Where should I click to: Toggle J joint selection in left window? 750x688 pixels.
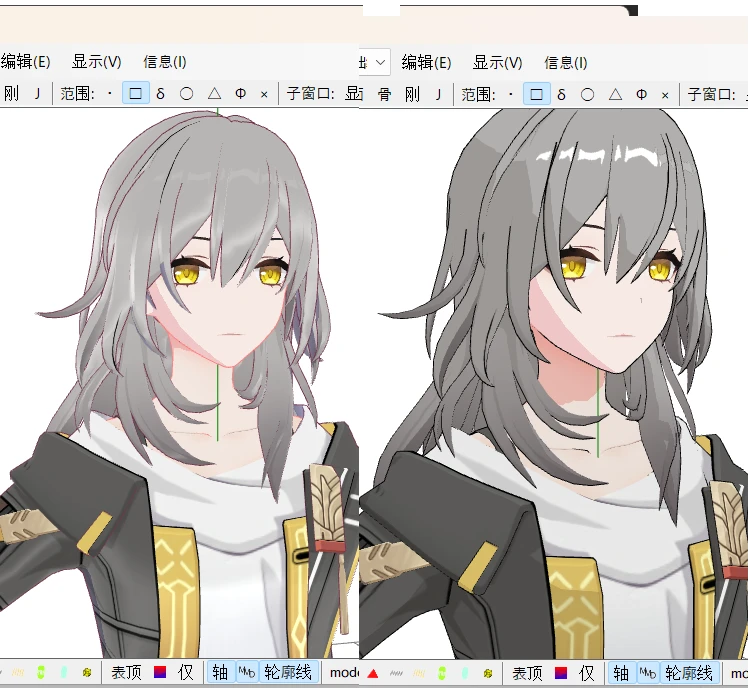click(37, 93)
